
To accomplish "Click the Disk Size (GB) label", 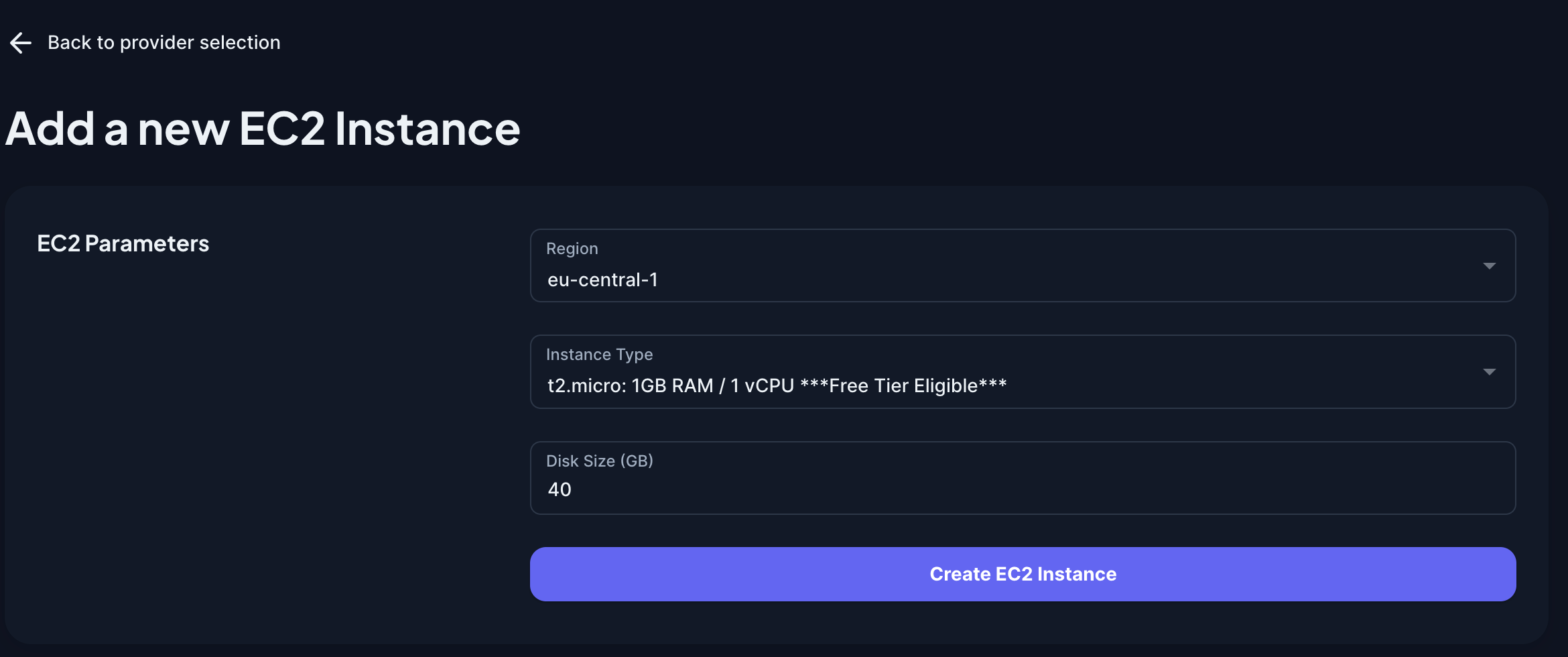I will click(x=599, y=461).
